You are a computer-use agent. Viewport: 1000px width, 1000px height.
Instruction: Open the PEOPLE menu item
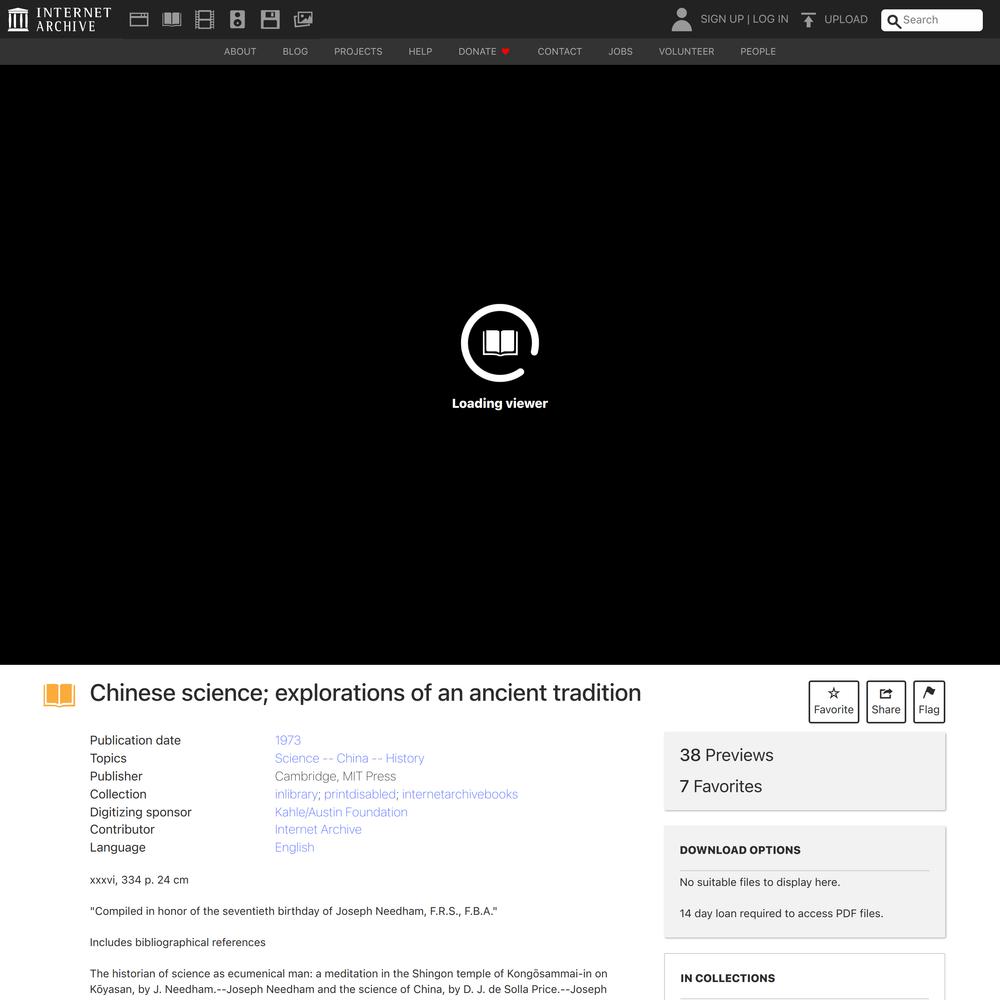pyautogui.click(x=758, y=52)
